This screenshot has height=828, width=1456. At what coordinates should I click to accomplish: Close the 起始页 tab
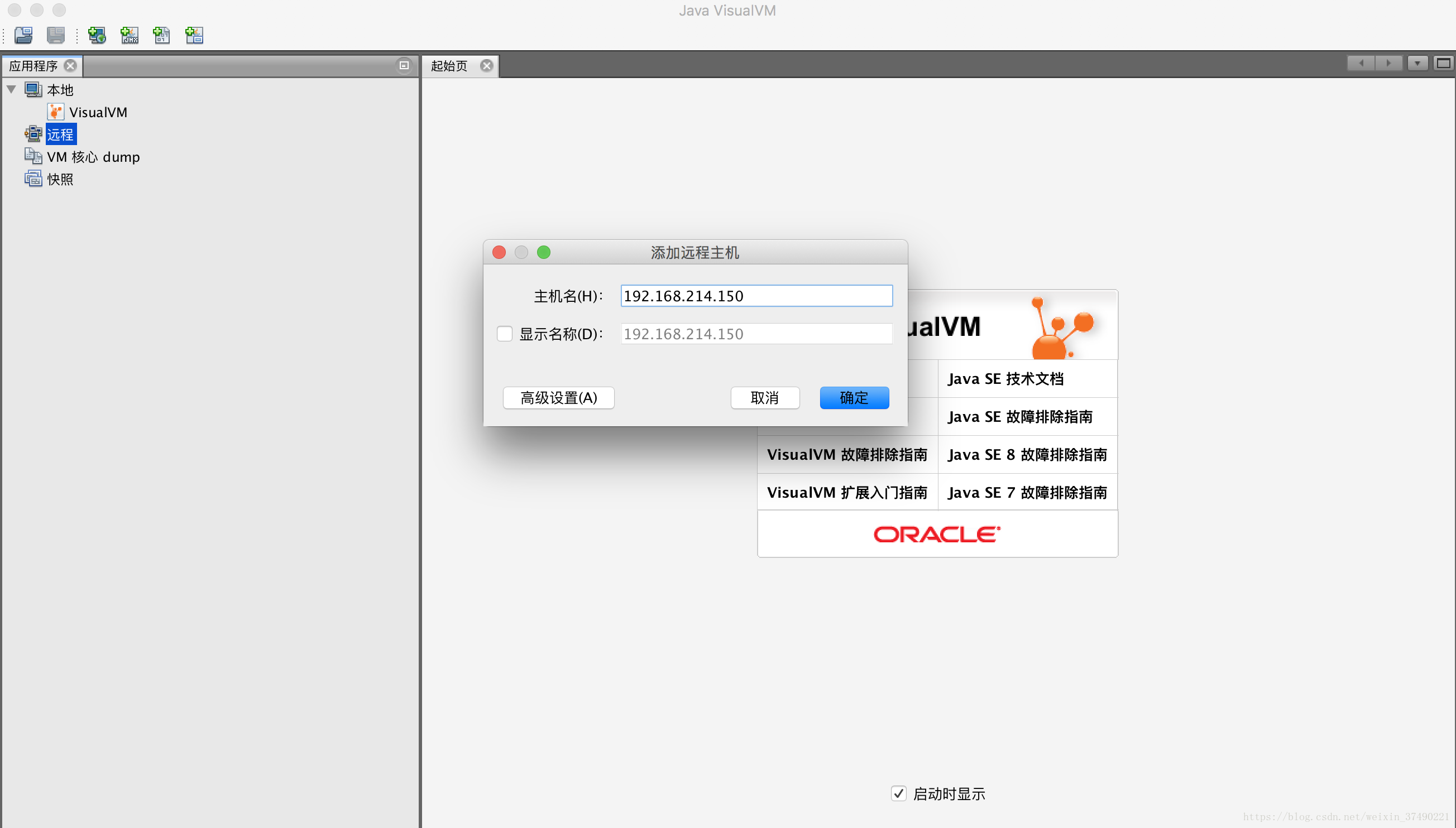point(486,65)
